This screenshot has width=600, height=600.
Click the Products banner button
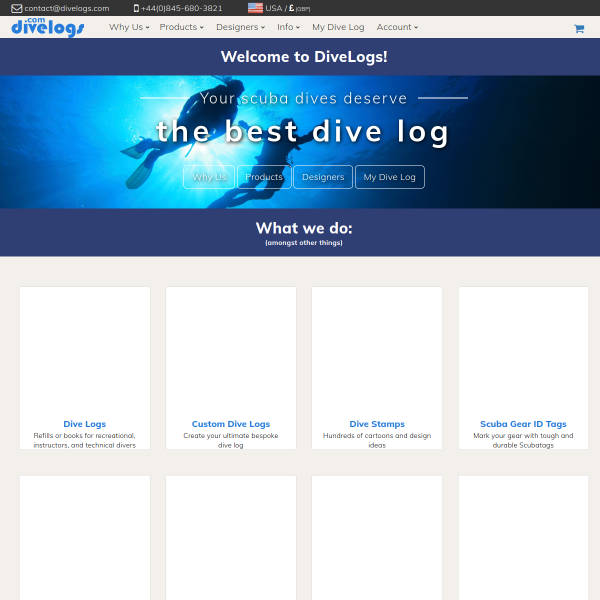tap(264, 177)
